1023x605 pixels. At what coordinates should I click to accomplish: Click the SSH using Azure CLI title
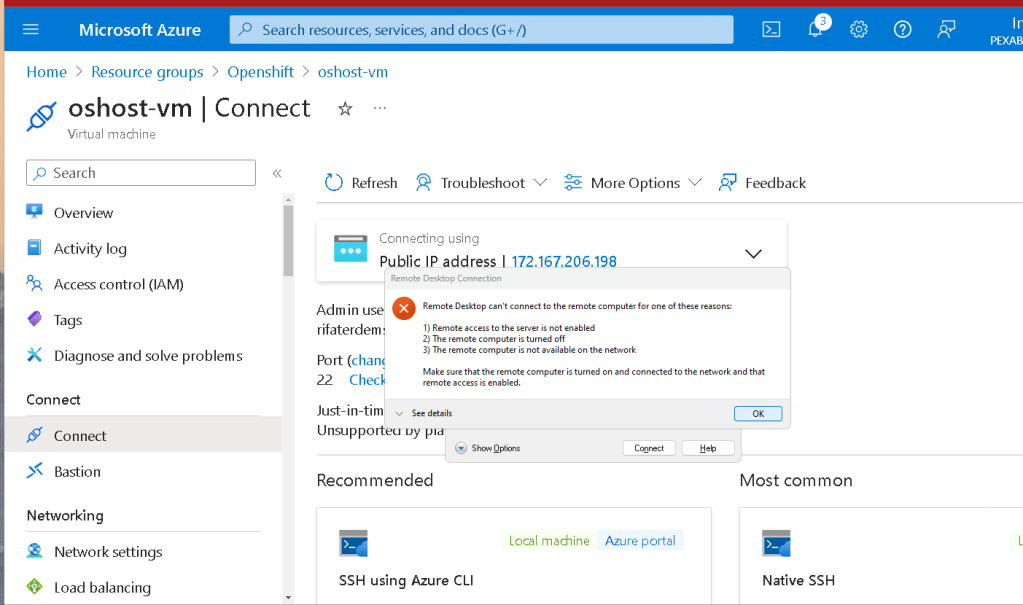coord(406,580)
